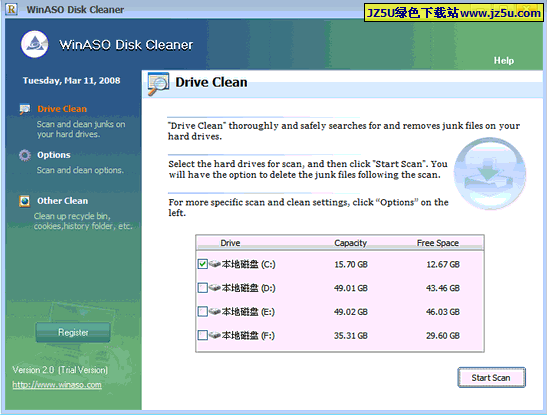
Task: Click the Register button
Action: pos(73,332)
